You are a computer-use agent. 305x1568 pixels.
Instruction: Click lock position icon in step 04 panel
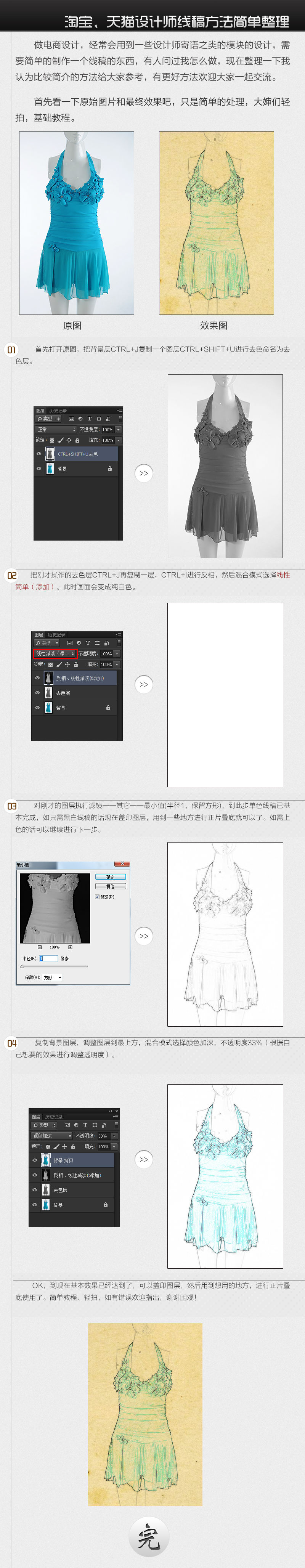tap(65, 1147)
